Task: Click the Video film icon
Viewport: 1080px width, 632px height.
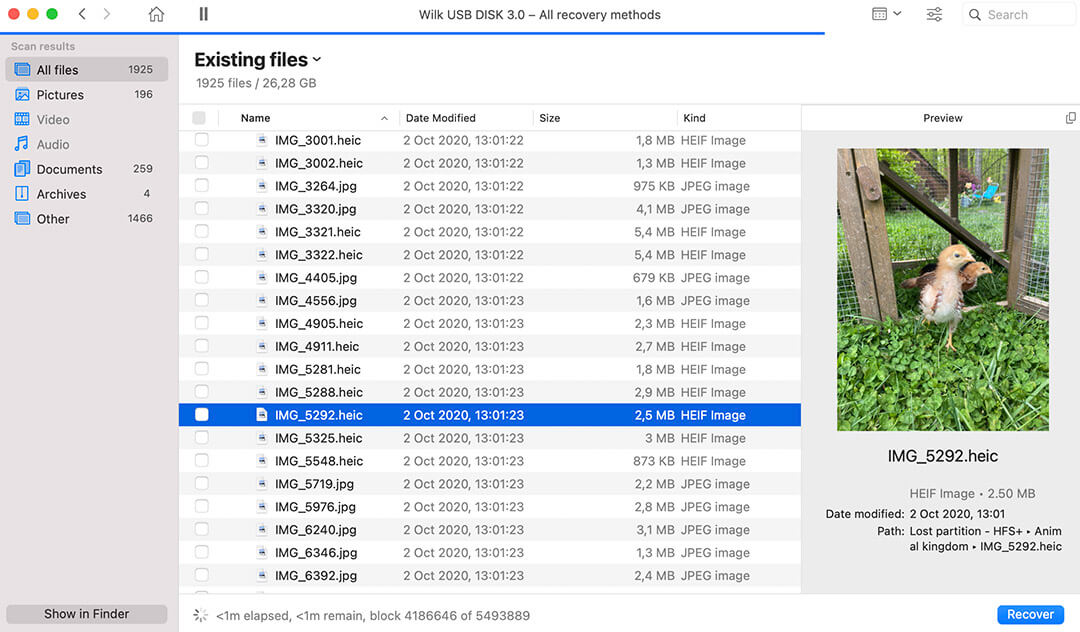Action: point(22,119)
